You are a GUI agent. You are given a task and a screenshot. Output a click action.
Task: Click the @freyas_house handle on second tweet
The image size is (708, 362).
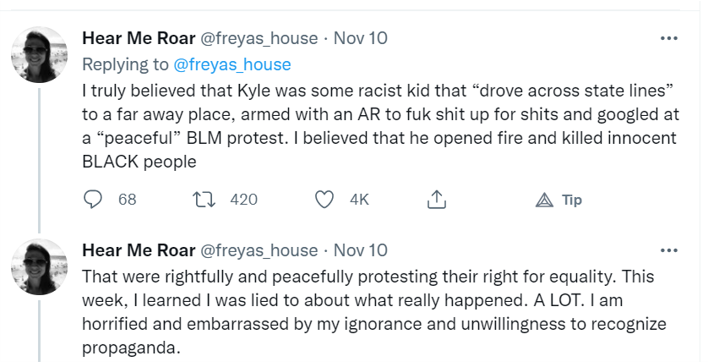[259, 251]
